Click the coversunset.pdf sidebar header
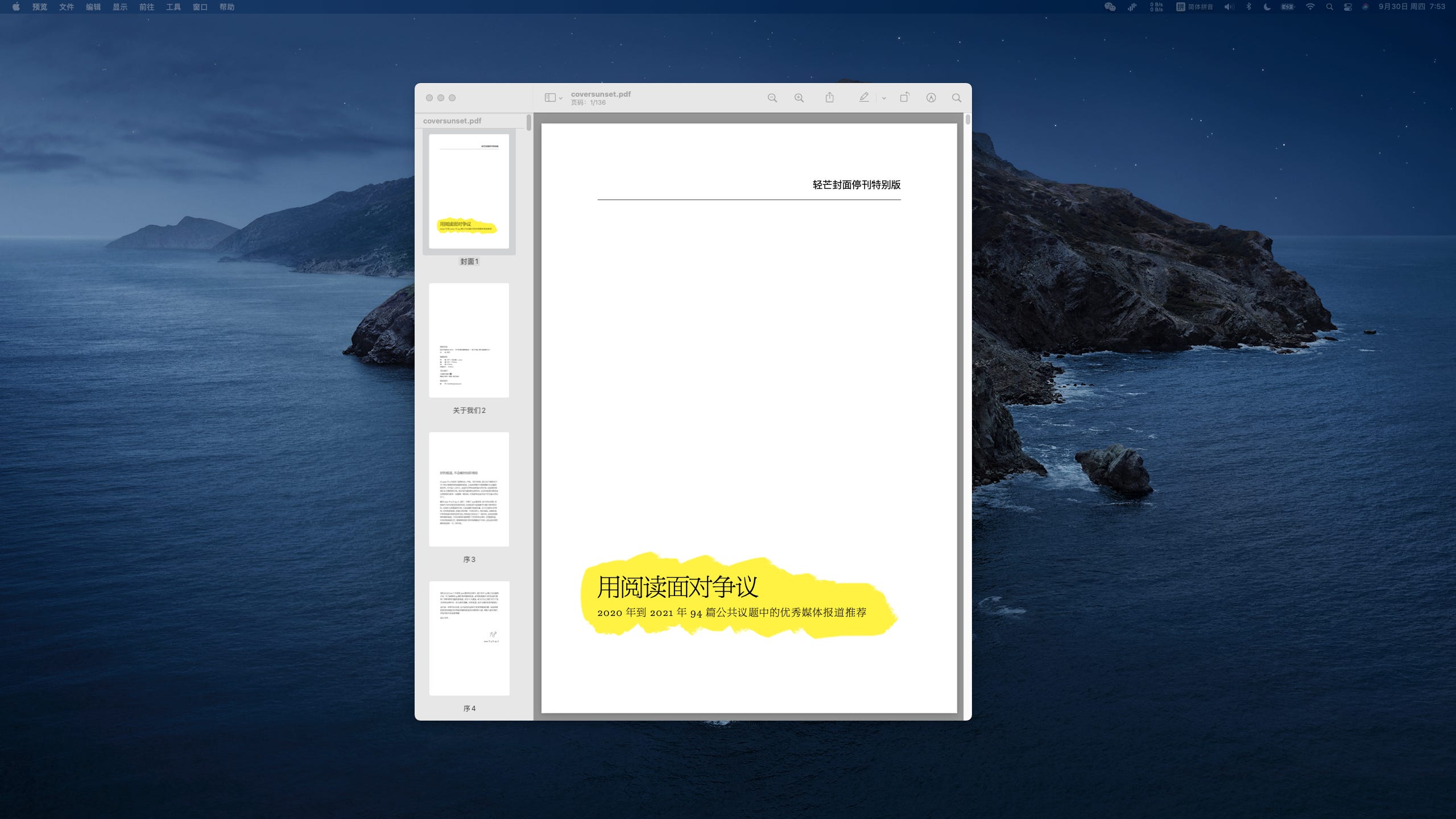 [452, 121]
